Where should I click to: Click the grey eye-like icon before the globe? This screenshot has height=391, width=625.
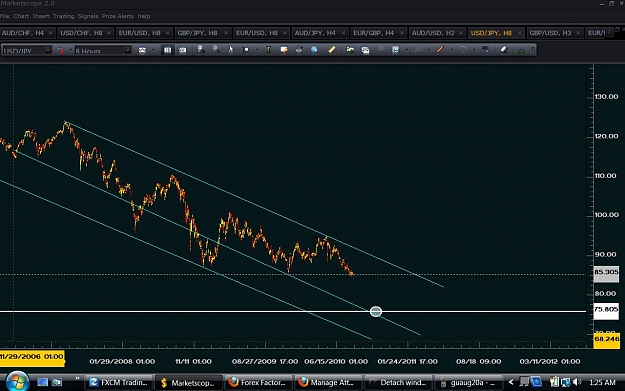[x=299, y=50]
